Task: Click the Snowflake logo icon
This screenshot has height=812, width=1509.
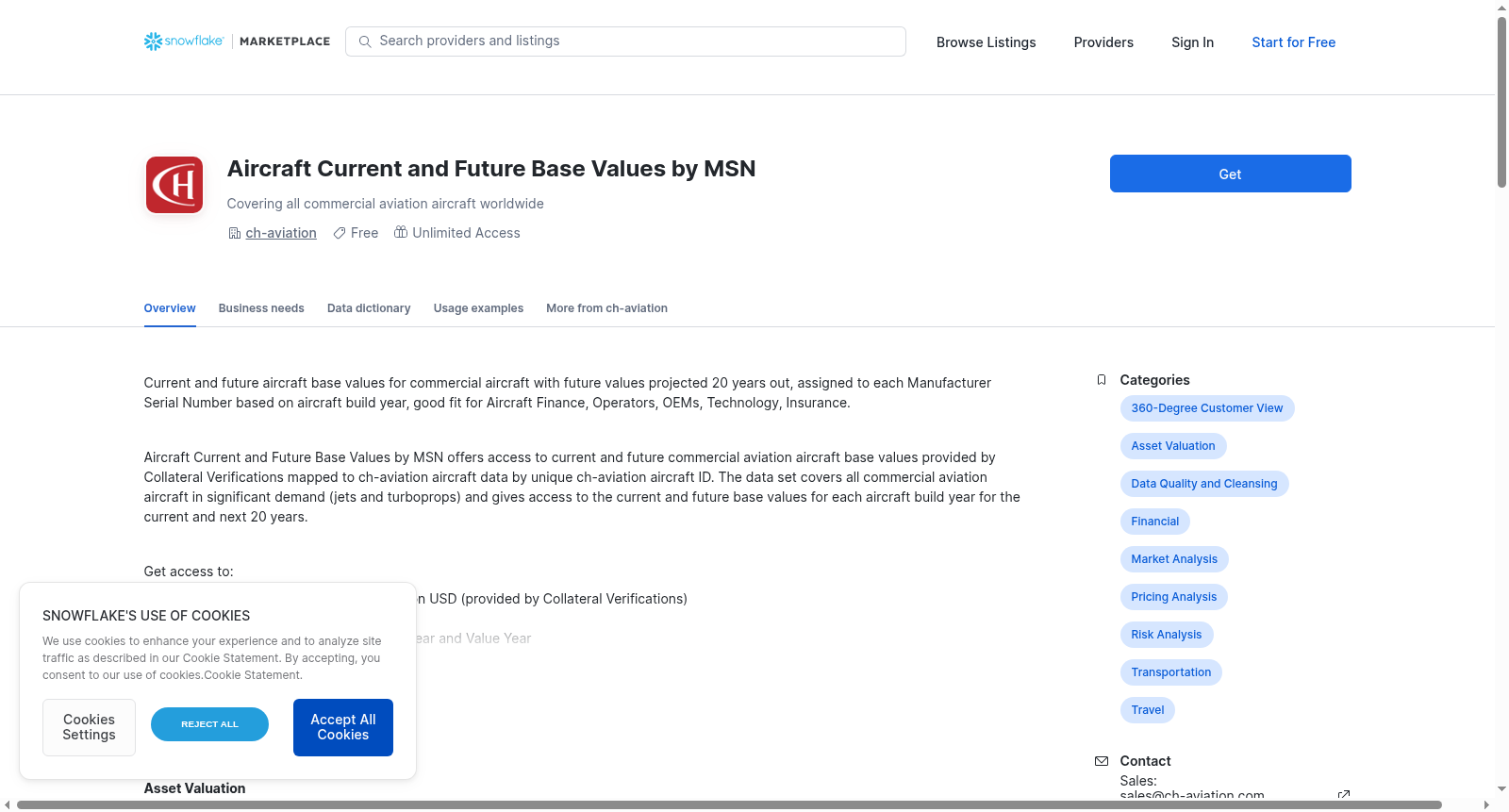Action: click(153, 41)
